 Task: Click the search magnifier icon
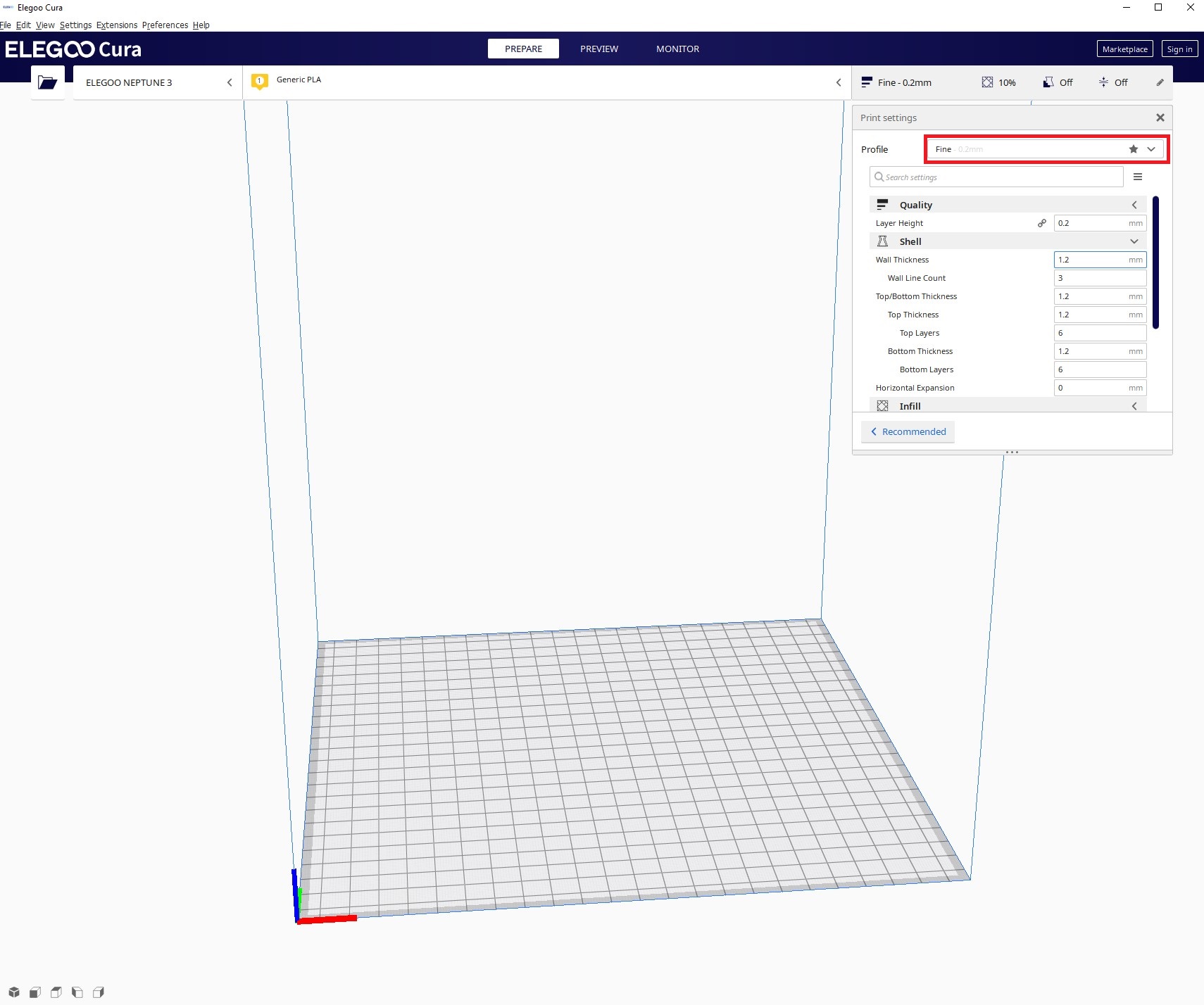tap(879, 177)
